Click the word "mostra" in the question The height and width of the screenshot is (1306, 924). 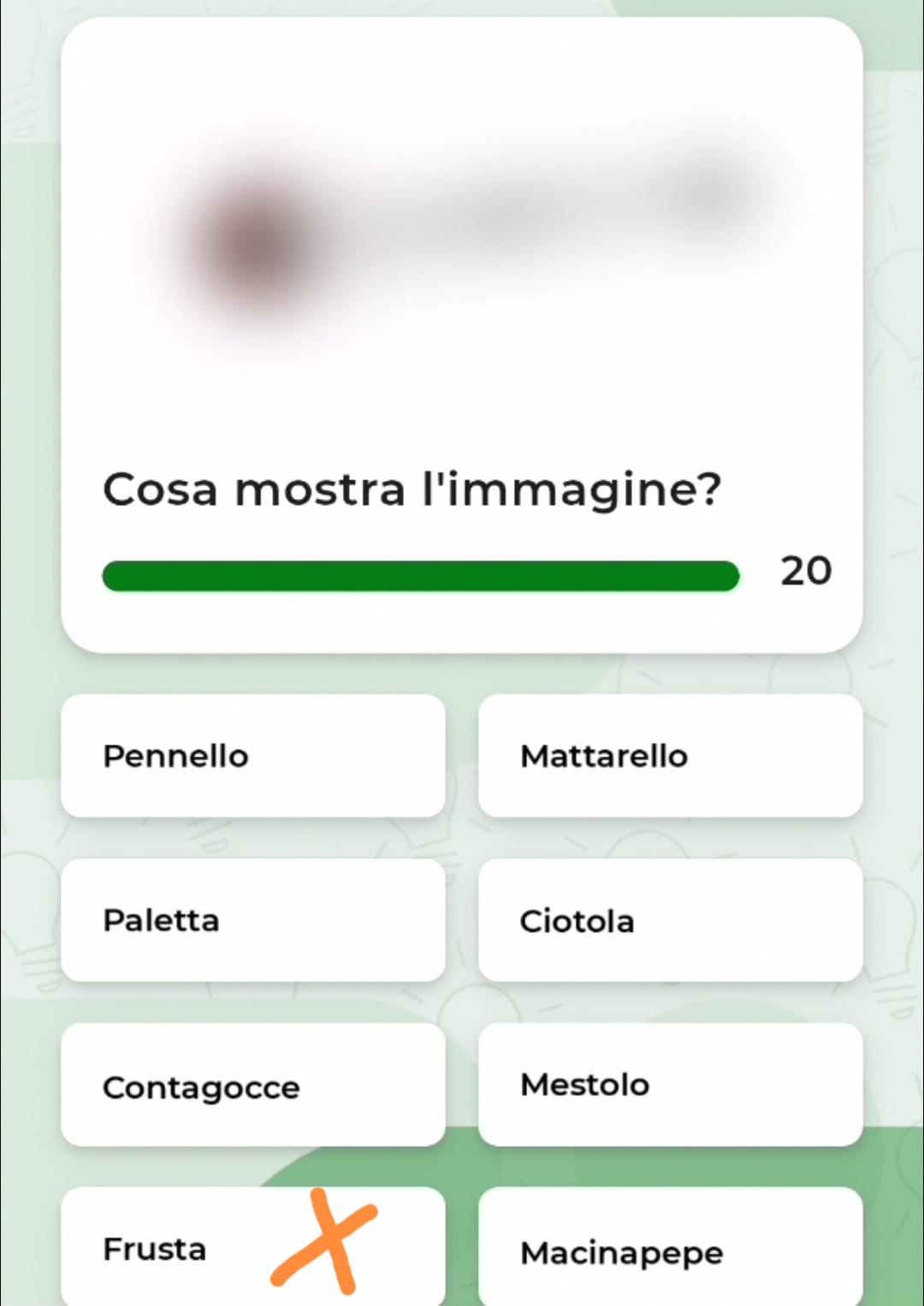[x=320, y=490]
